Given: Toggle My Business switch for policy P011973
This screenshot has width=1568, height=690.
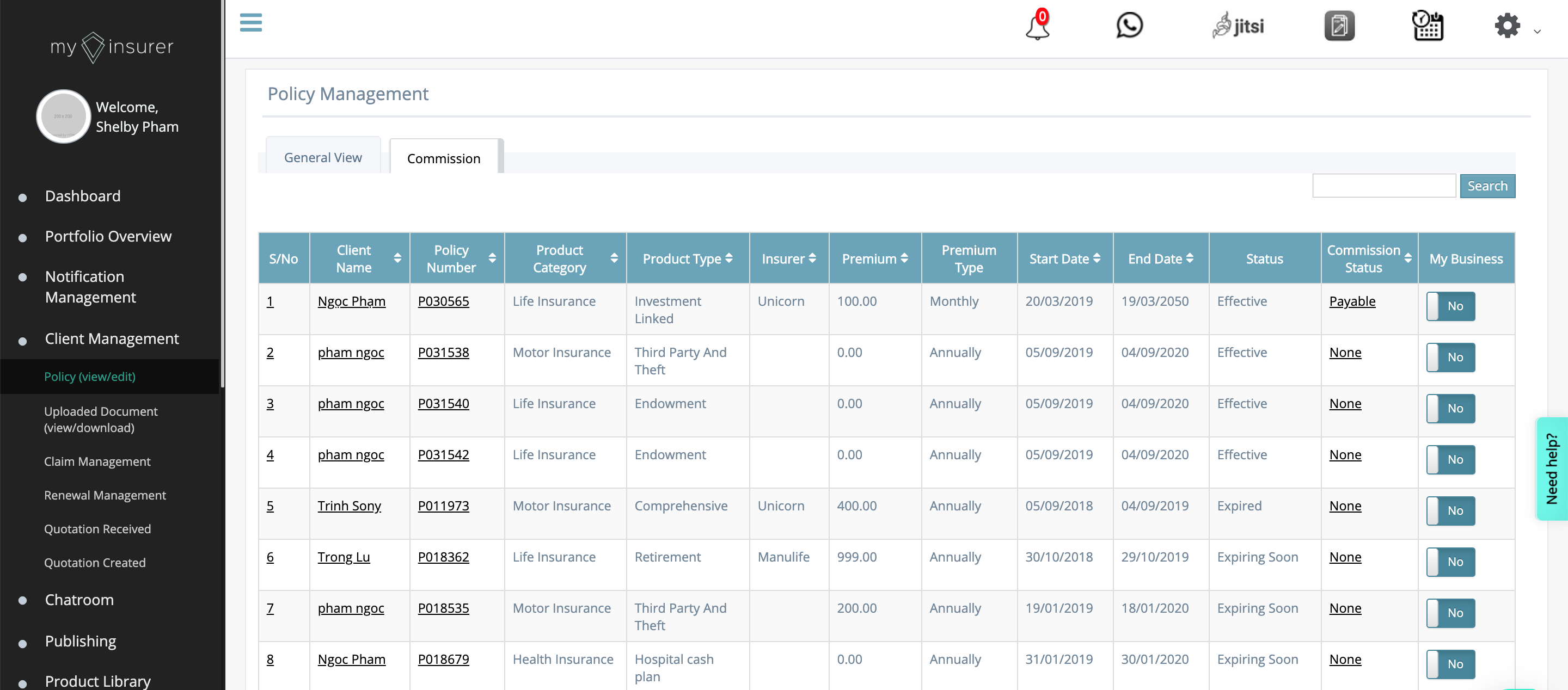Looking at the screenshot, I should coord(1450,510).
